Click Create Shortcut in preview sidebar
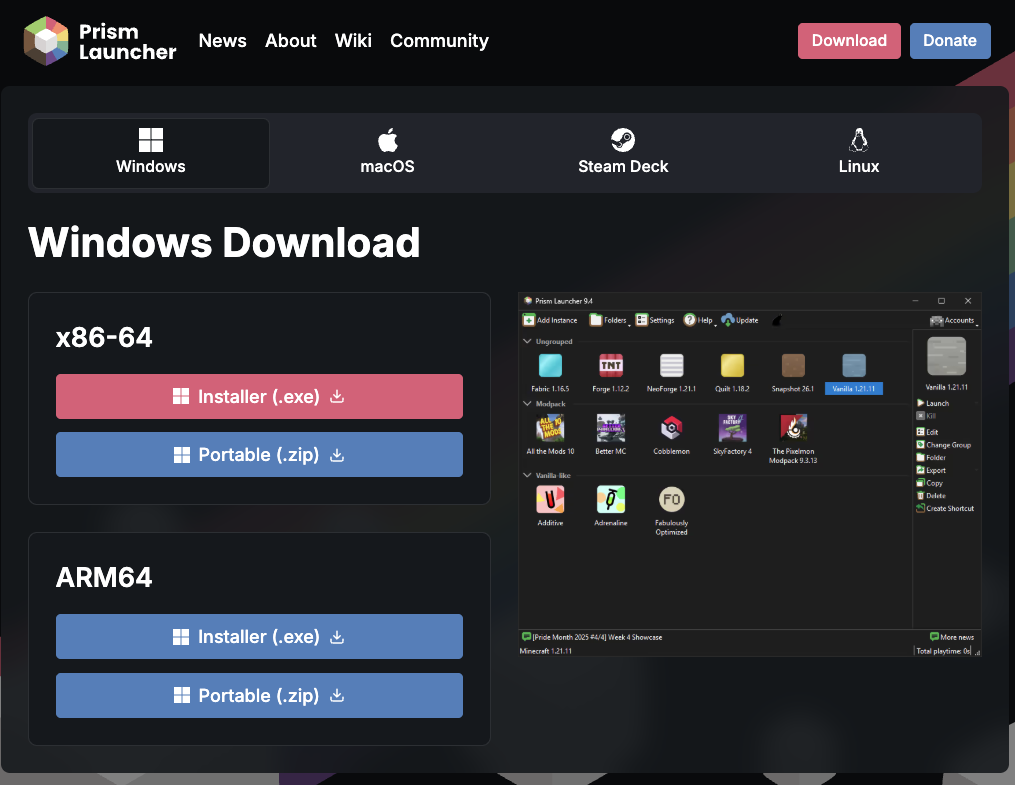 click(x=945, y=508)
